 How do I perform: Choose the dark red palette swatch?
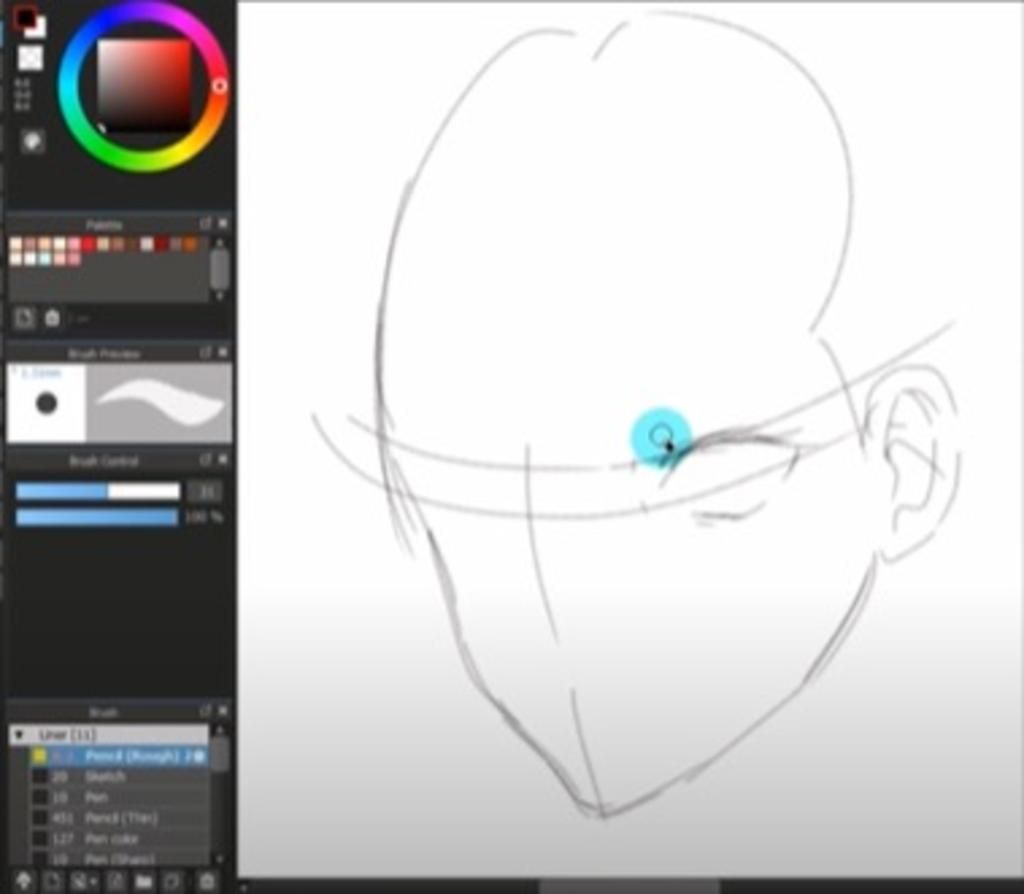pos(161,244)
